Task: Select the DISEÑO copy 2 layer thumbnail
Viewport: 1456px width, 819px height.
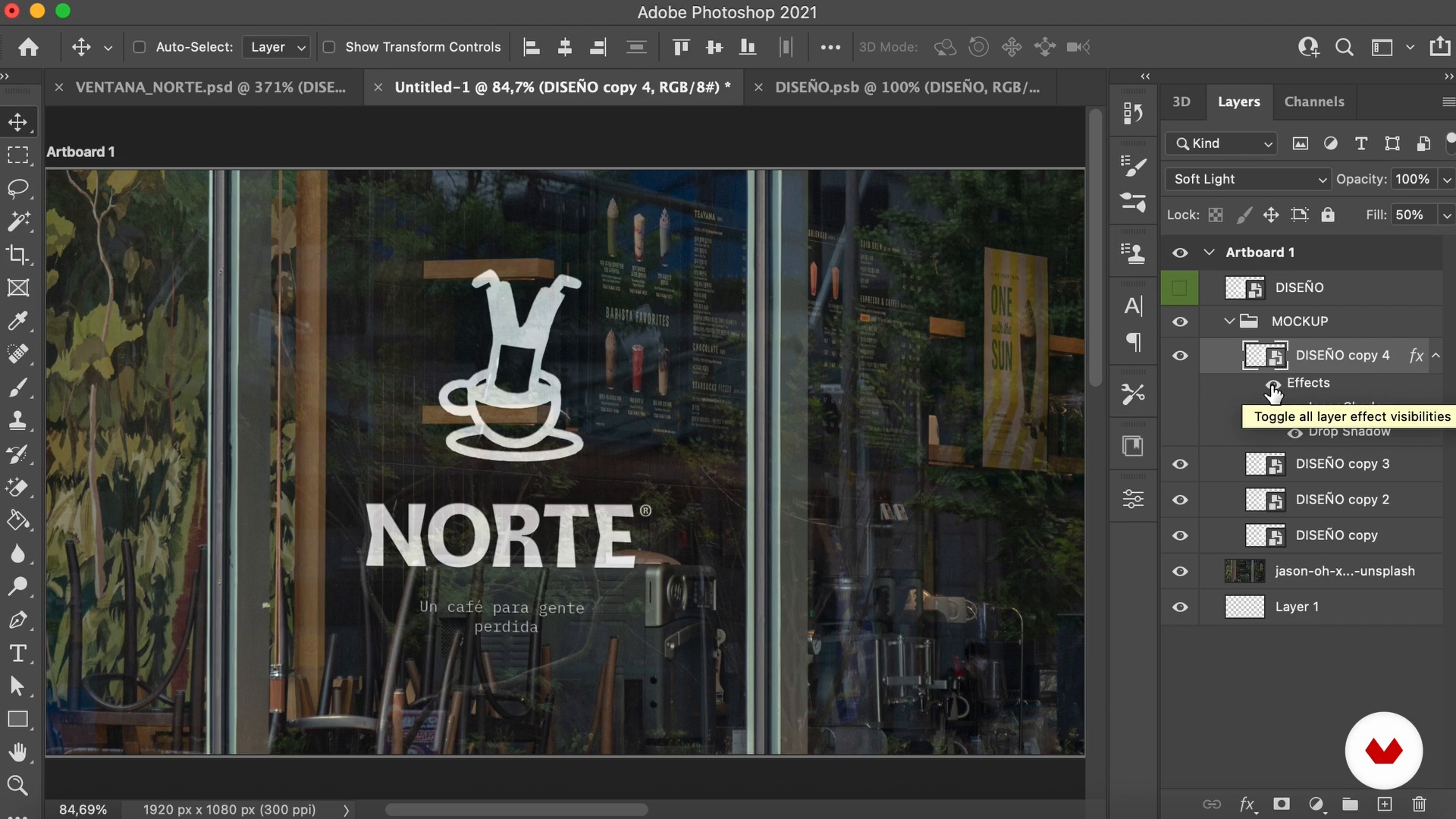Action: pos(1265,500)
